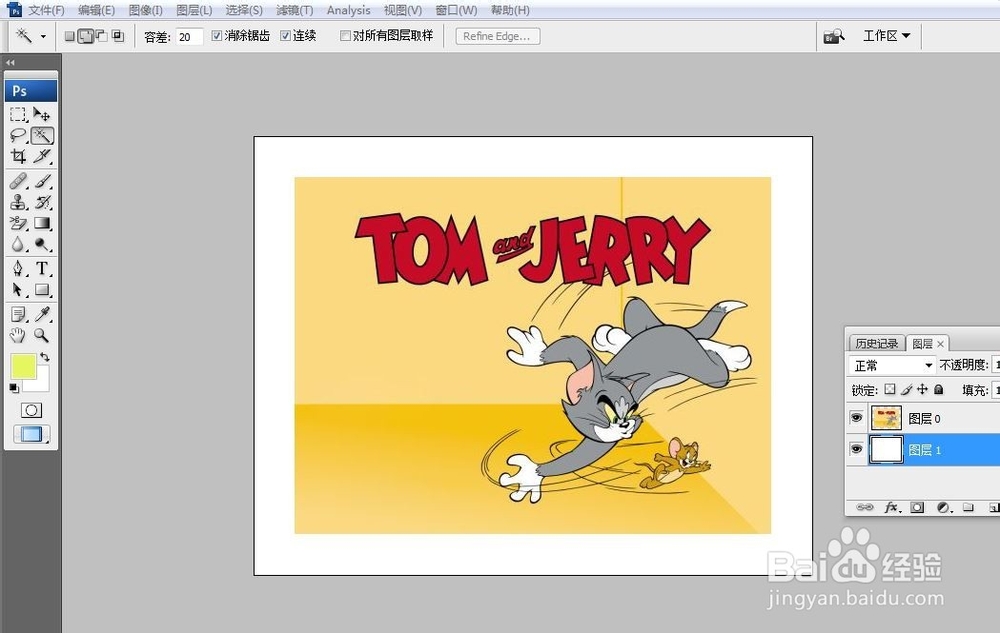
Task: Select the Pen tool
Action: pyautogui.click(x=18, y=268)
